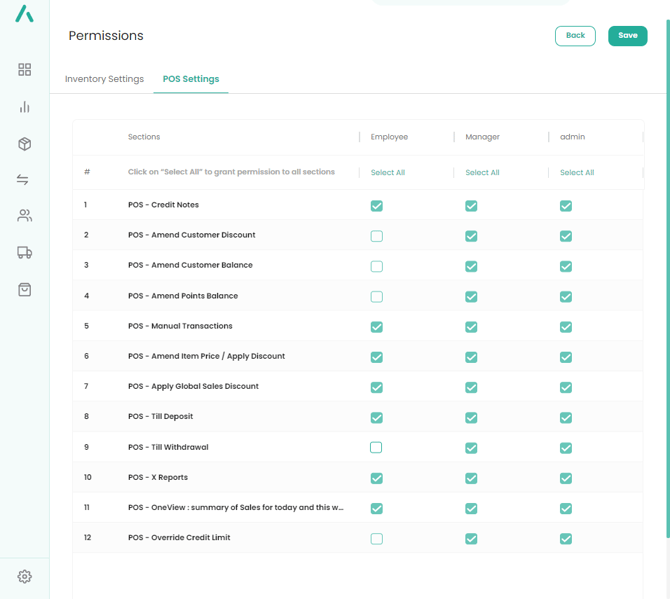The image size is (670, 599).
Task: Enable Amend Customer Discount for Employee
Action: click(377, 236)
